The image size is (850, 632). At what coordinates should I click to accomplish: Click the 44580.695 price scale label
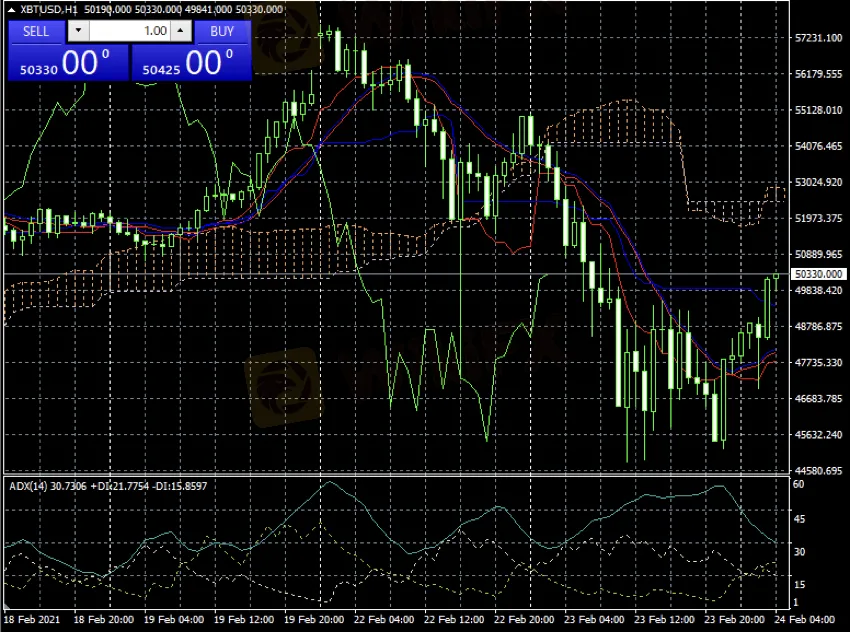[819, 470]
